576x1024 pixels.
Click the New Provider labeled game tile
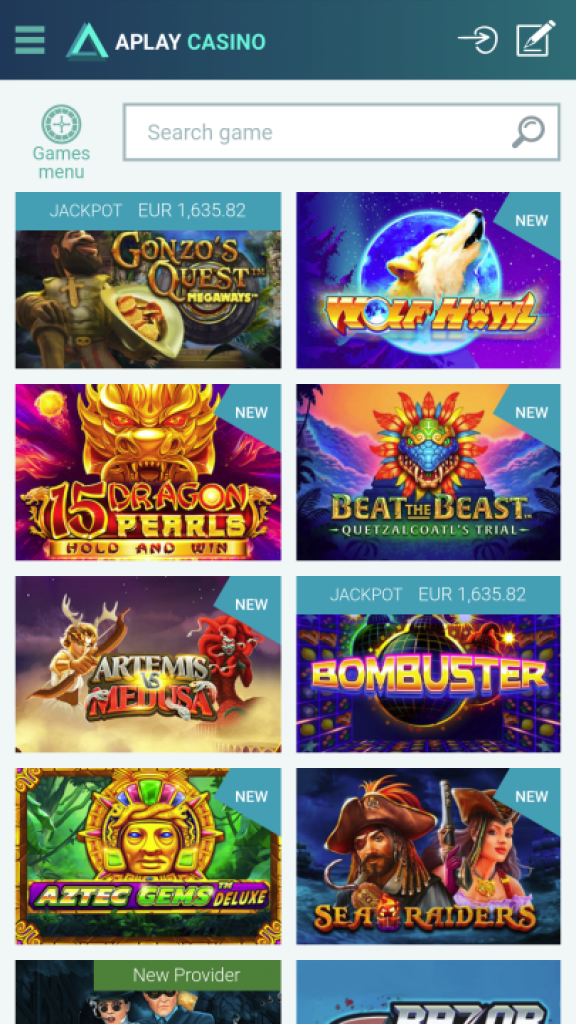pyautogui.click(x=148, y=992)
